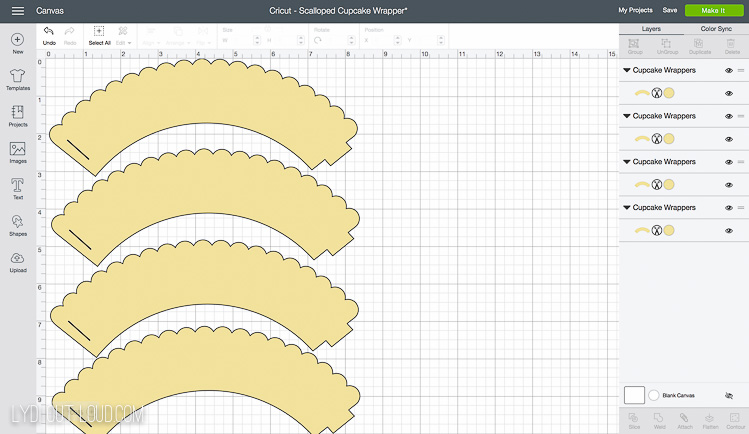
Task: Open the hamburger main menu
Action: pos(18,11)
